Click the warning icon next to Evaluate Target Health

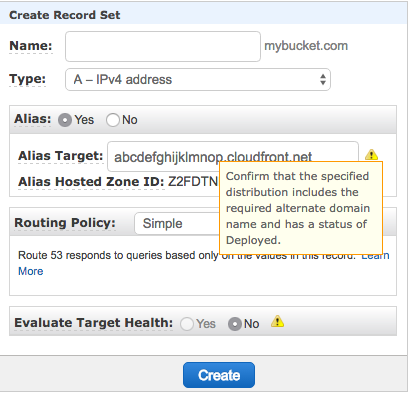277,322
